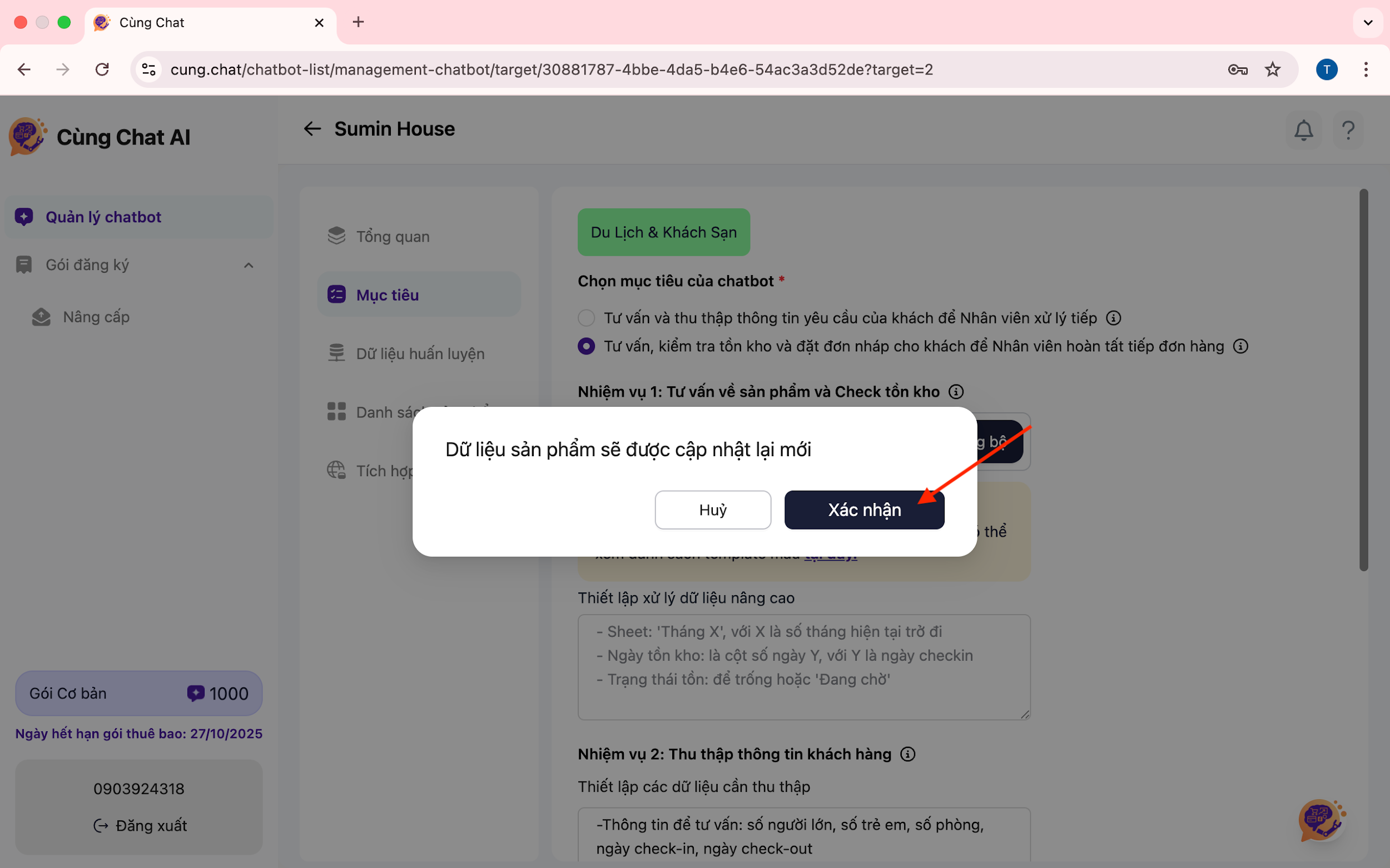Click the Cùng Chat AI logo

click(x=27, y=137)
